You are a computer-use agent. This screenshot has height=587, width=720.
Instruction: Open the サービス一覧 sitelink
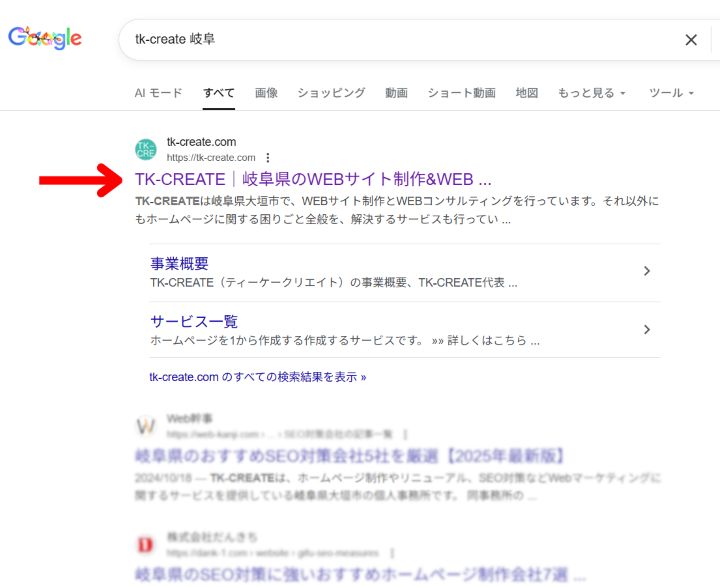coord(194,321)
